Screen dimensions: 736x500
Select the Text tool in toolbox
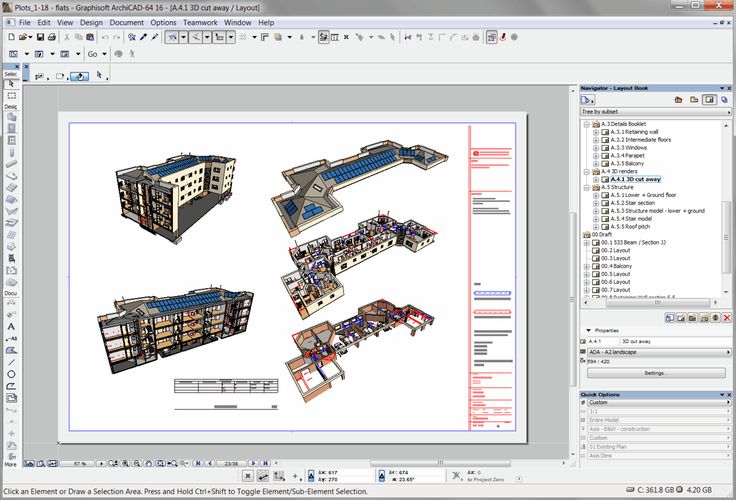[11, 327]
